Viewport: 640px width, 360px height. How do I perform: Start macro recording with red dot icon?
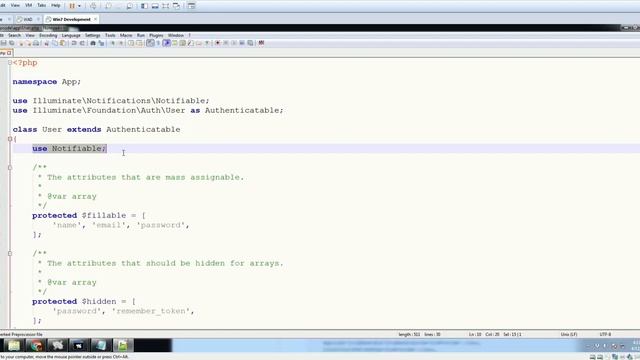tap(218, 43)
